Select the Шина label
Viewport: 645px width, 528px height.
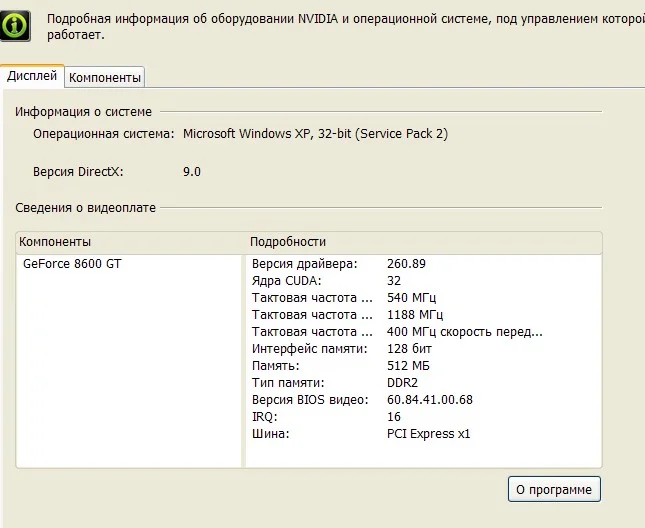click(271, 433)
